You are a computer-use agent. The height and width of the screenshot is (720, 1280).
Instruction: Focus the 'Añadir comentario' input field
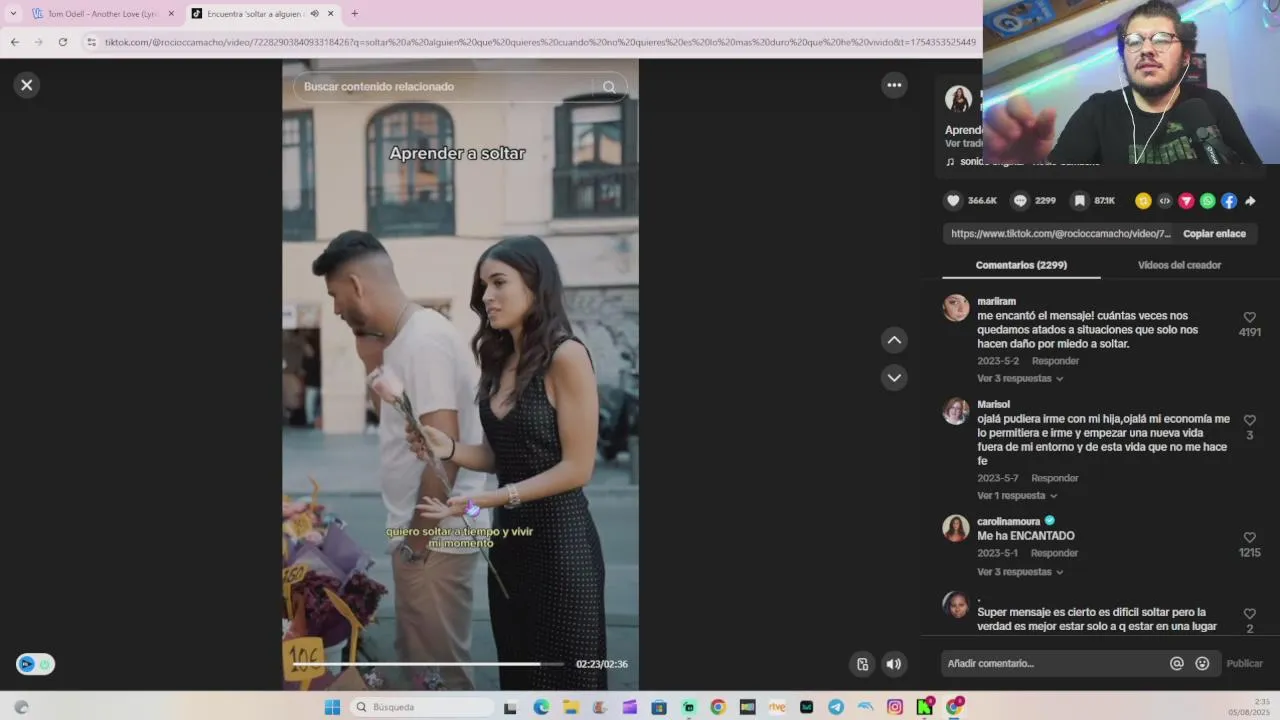pos(1054,664)
